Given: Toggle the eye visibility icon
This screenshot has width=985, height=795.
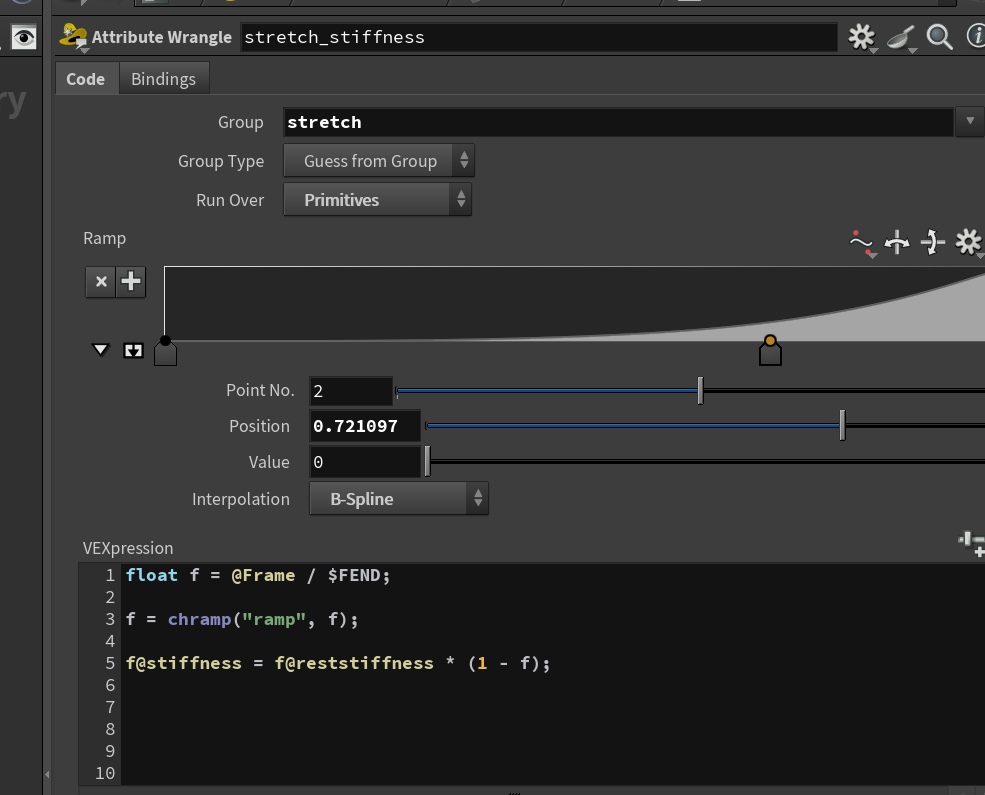Looking at the screenshot, I should (24, 38).
